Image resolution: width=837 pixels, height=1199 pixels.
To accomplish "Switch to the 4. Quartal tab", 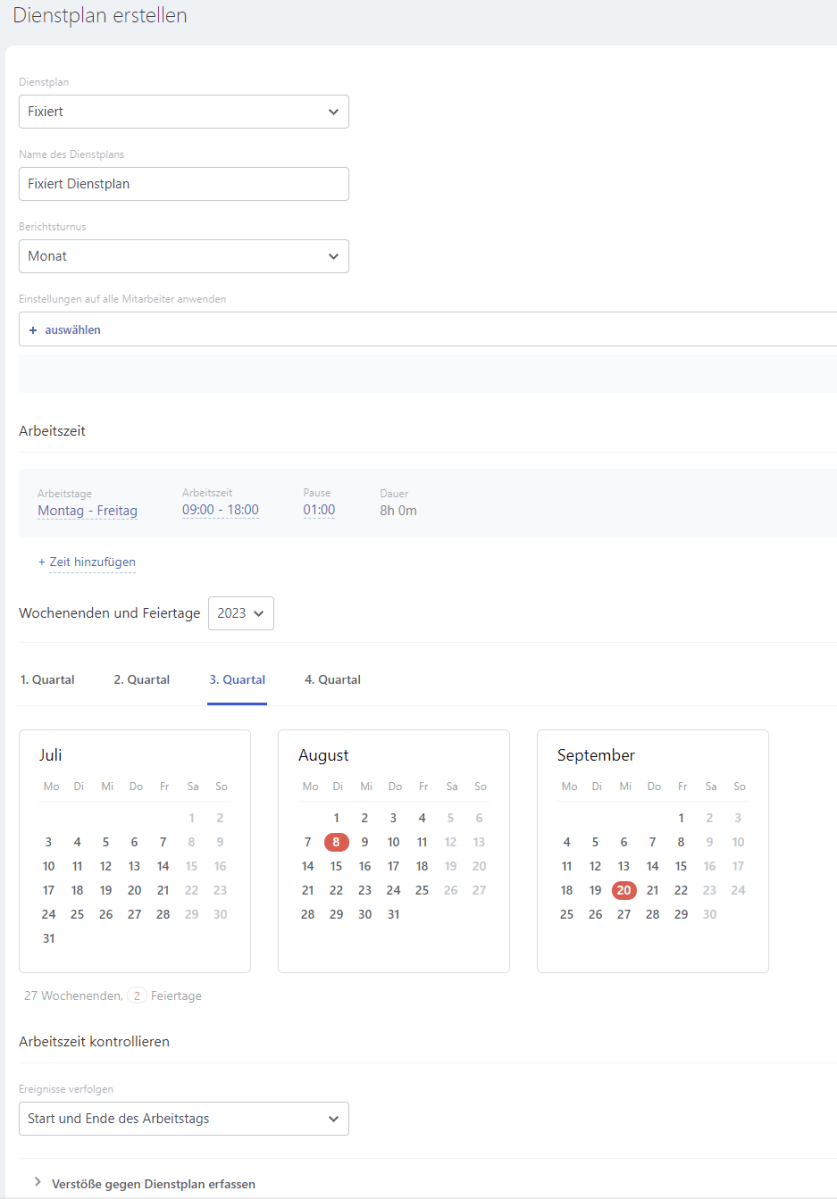I will click(332, 680).
